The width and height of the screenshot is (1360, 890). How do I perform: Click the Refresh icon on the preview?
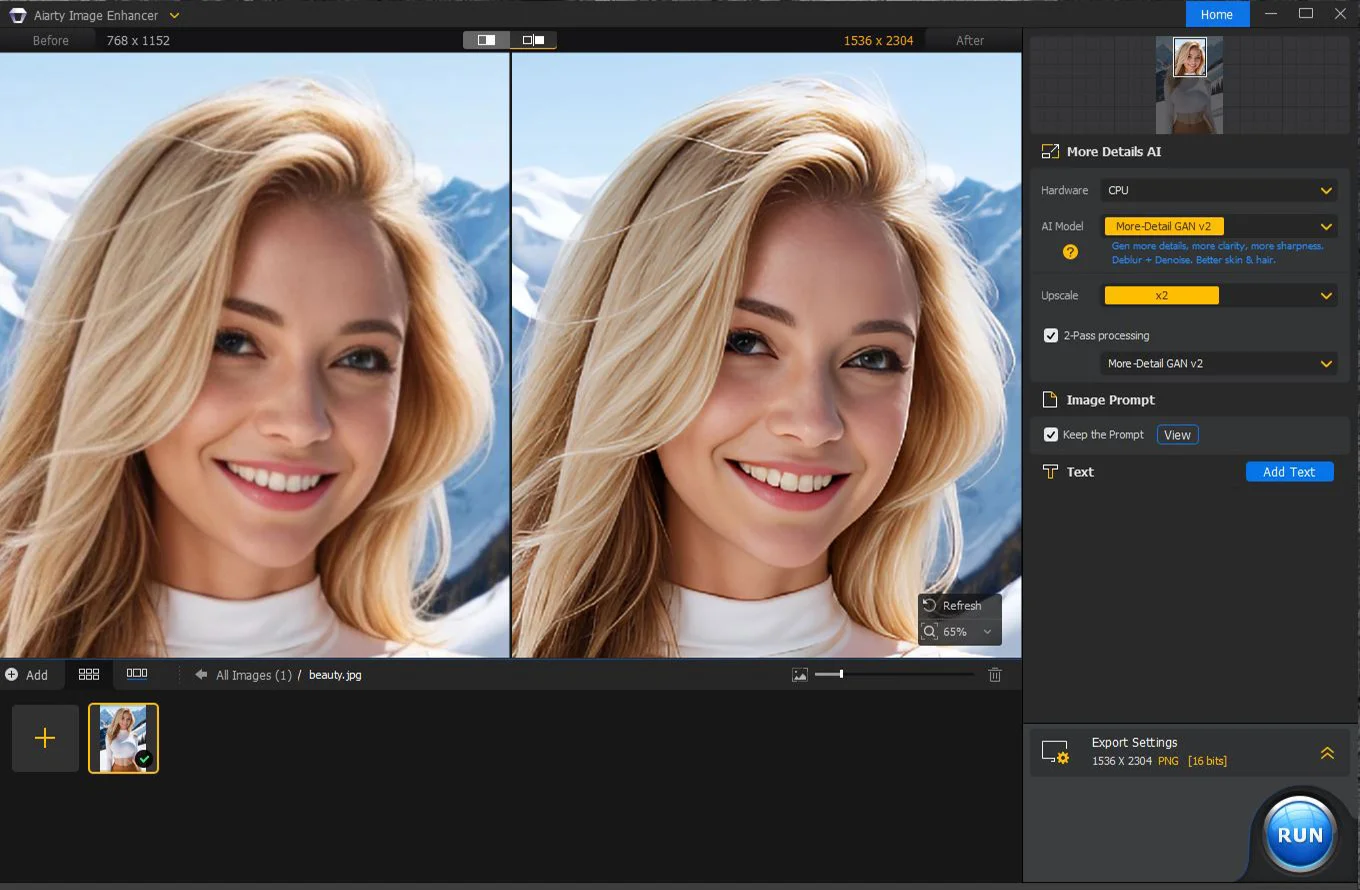[932, 605]
